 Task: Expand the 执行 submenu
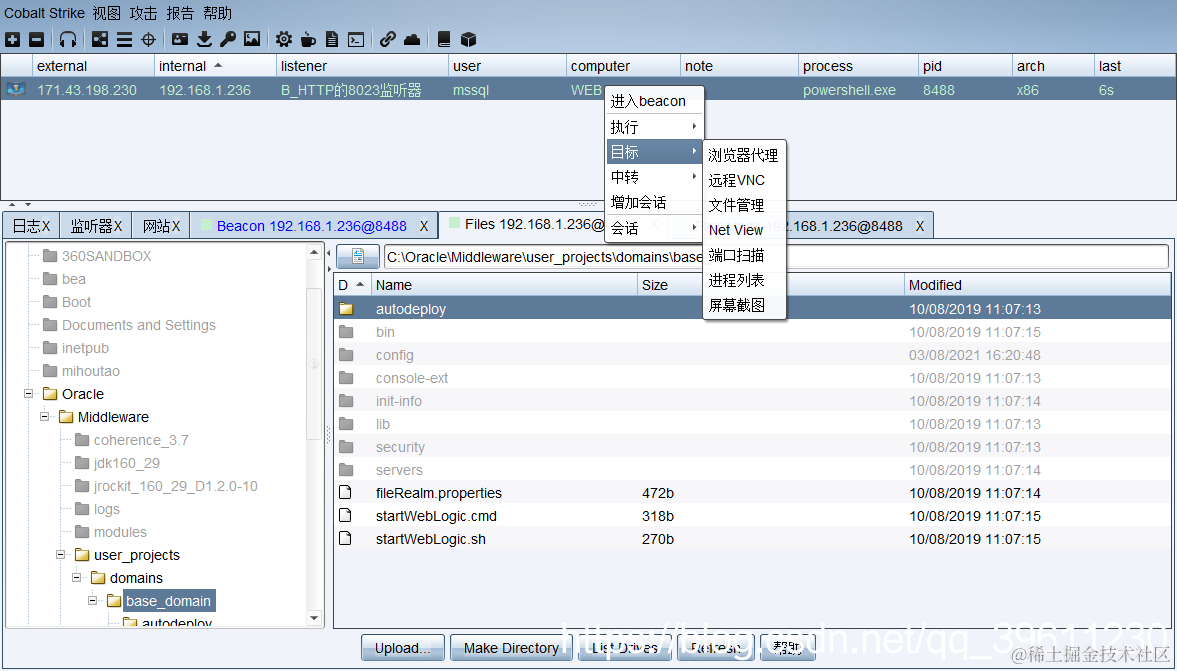pos(654,127)
